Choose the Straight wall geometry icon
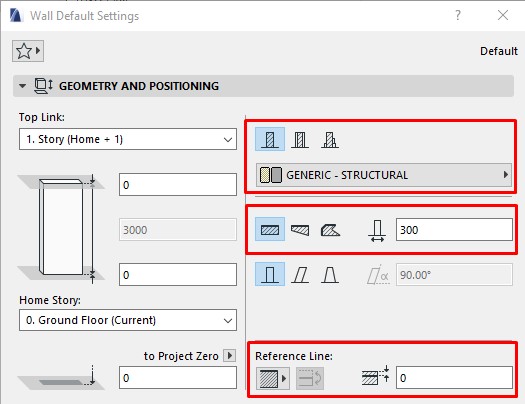Viewport: 525px width, 404px height. 270,230
